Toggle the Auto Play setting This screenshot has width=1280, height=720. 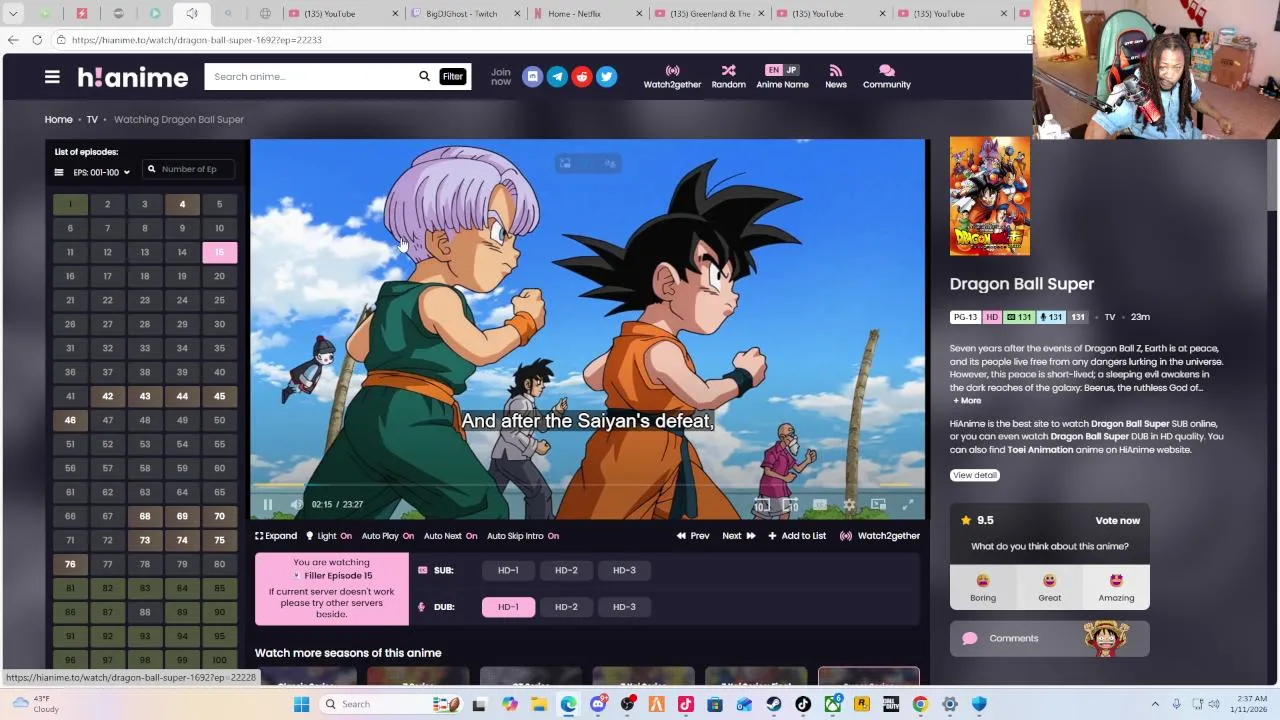[x=388, y=536]
